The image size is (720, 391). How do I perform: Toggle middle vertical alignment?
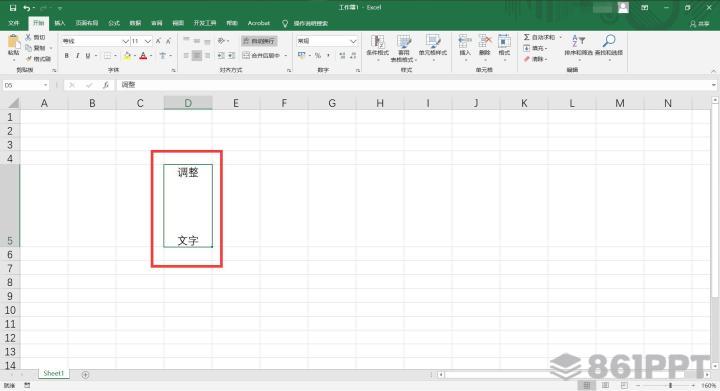[197, 41]
